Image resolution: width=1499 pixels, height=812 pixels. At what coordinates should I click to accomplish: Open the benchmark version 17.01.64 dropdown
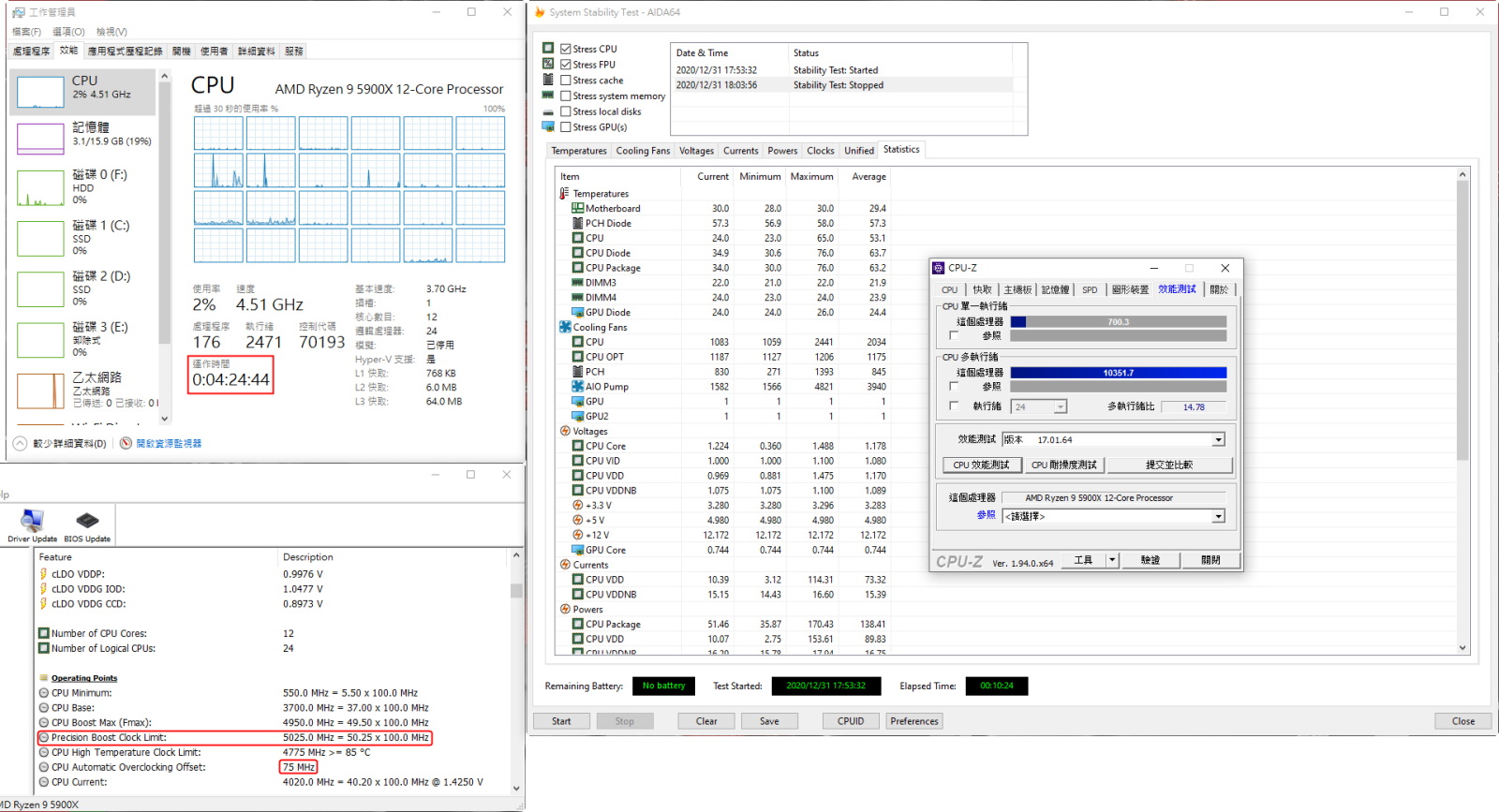pos(1218,439)
